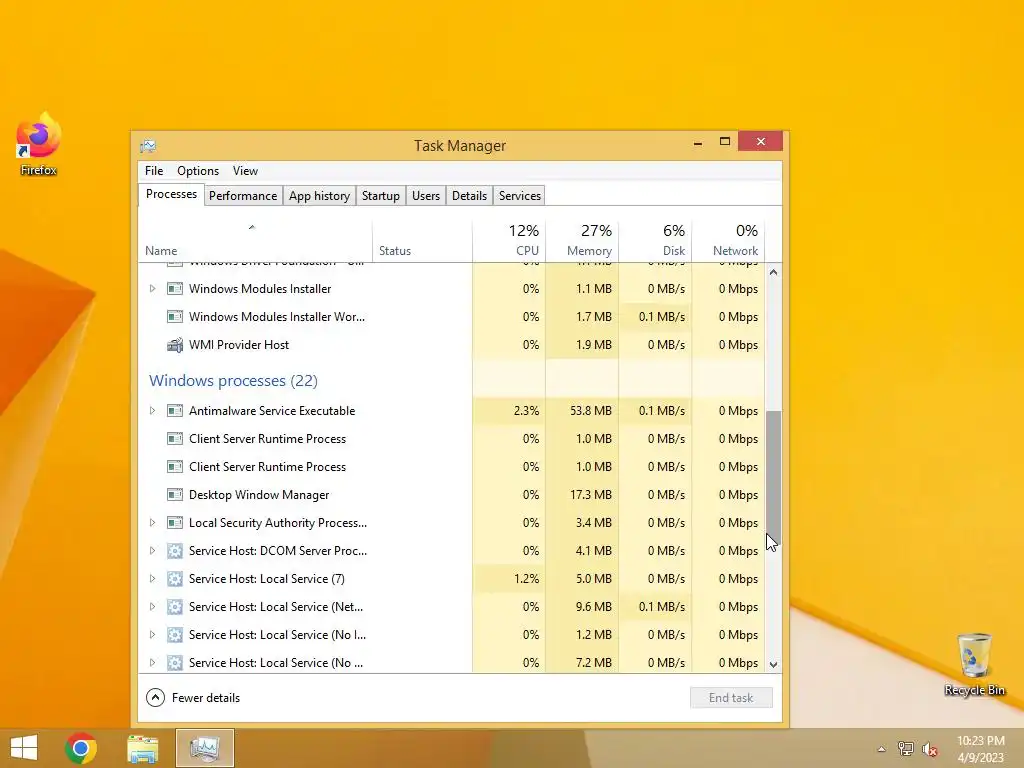This screenshot has width=1024, height=768.
Task: Expand the Windows Modules Installer row
Action: click(152, 289)
